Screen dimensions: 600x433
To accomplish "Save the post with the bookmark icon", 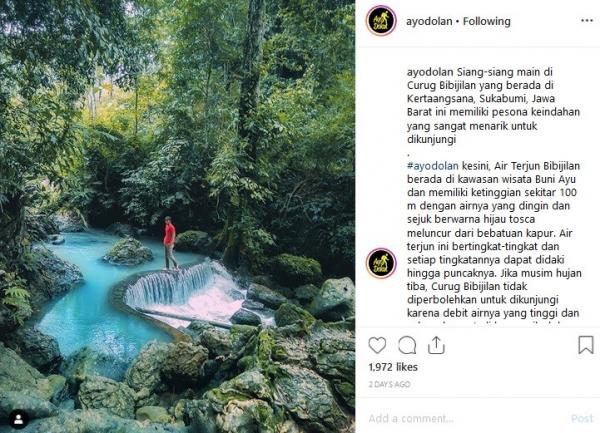I will [x=586, y=345].
